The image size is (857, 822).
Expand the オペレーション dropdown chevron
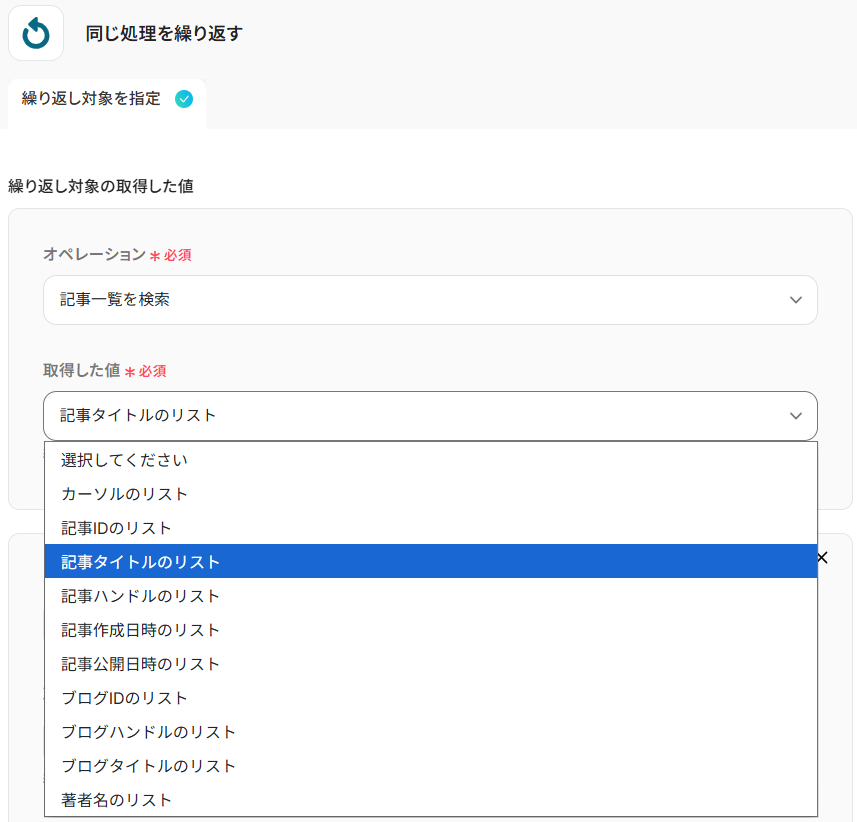tap(796, 300)
